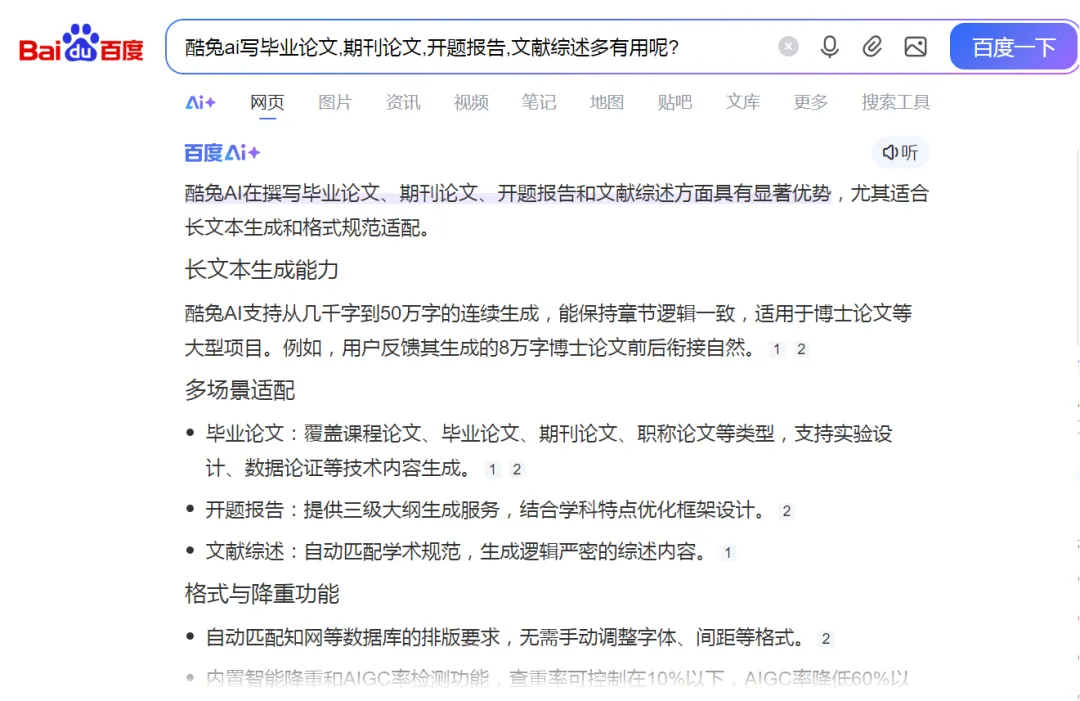Open citation 1 on 文献综述 bullet
The height and width of the screenshot is (701, 1080).
pyautogui.click(x=727, y=553)
